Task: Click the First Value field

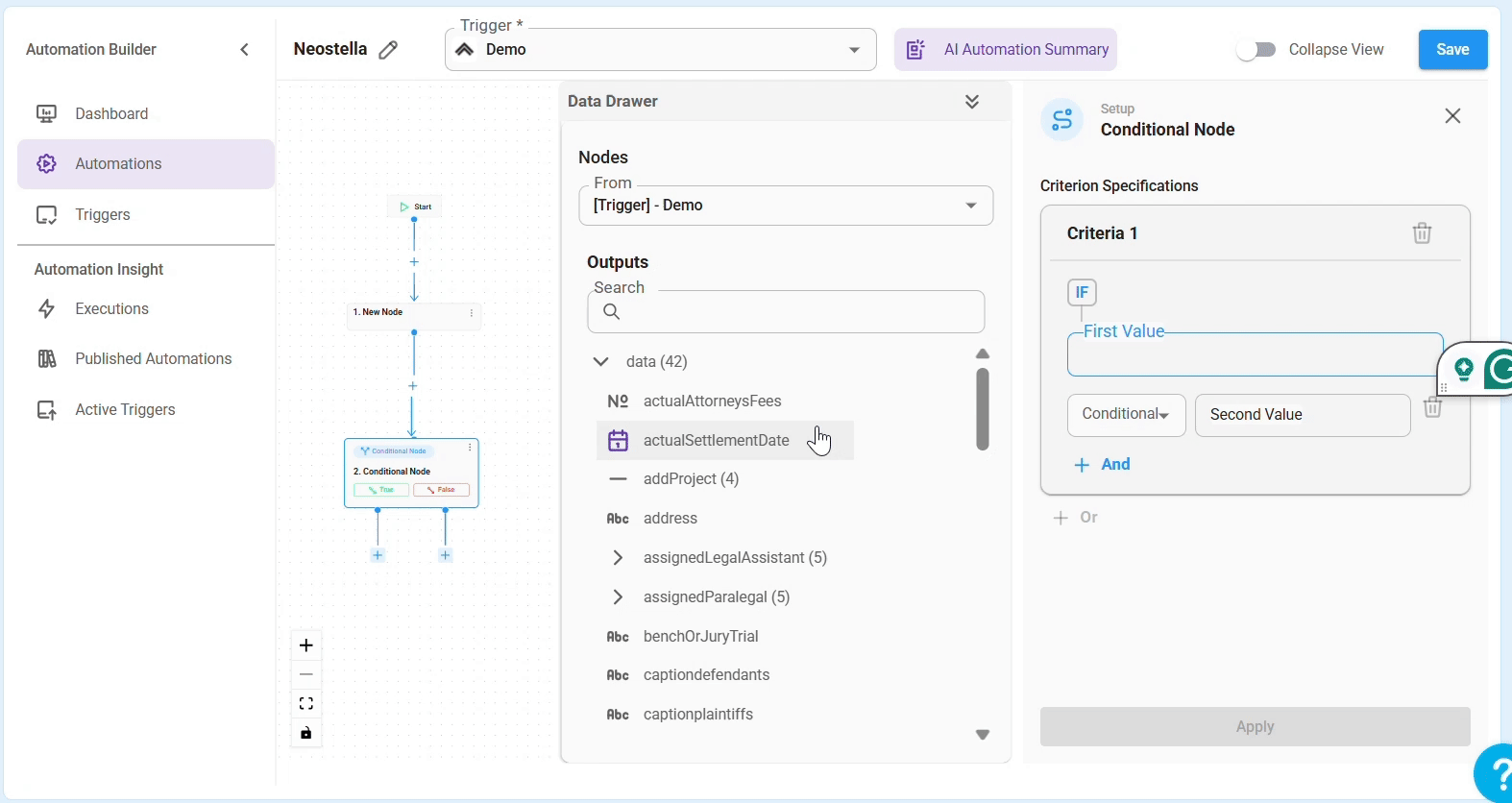Action: coord(1255,355)
